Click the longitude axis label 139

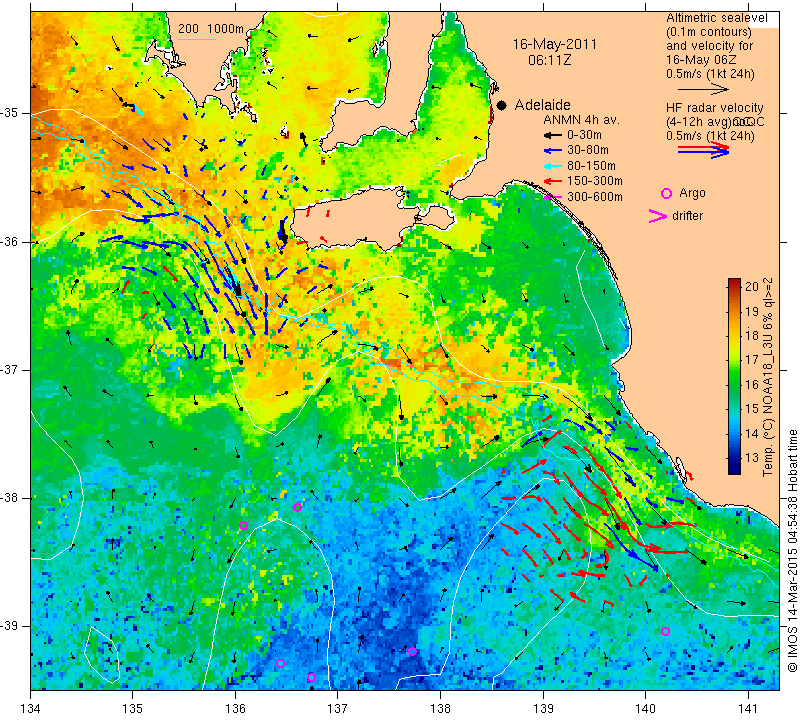(x=543, y=709)
